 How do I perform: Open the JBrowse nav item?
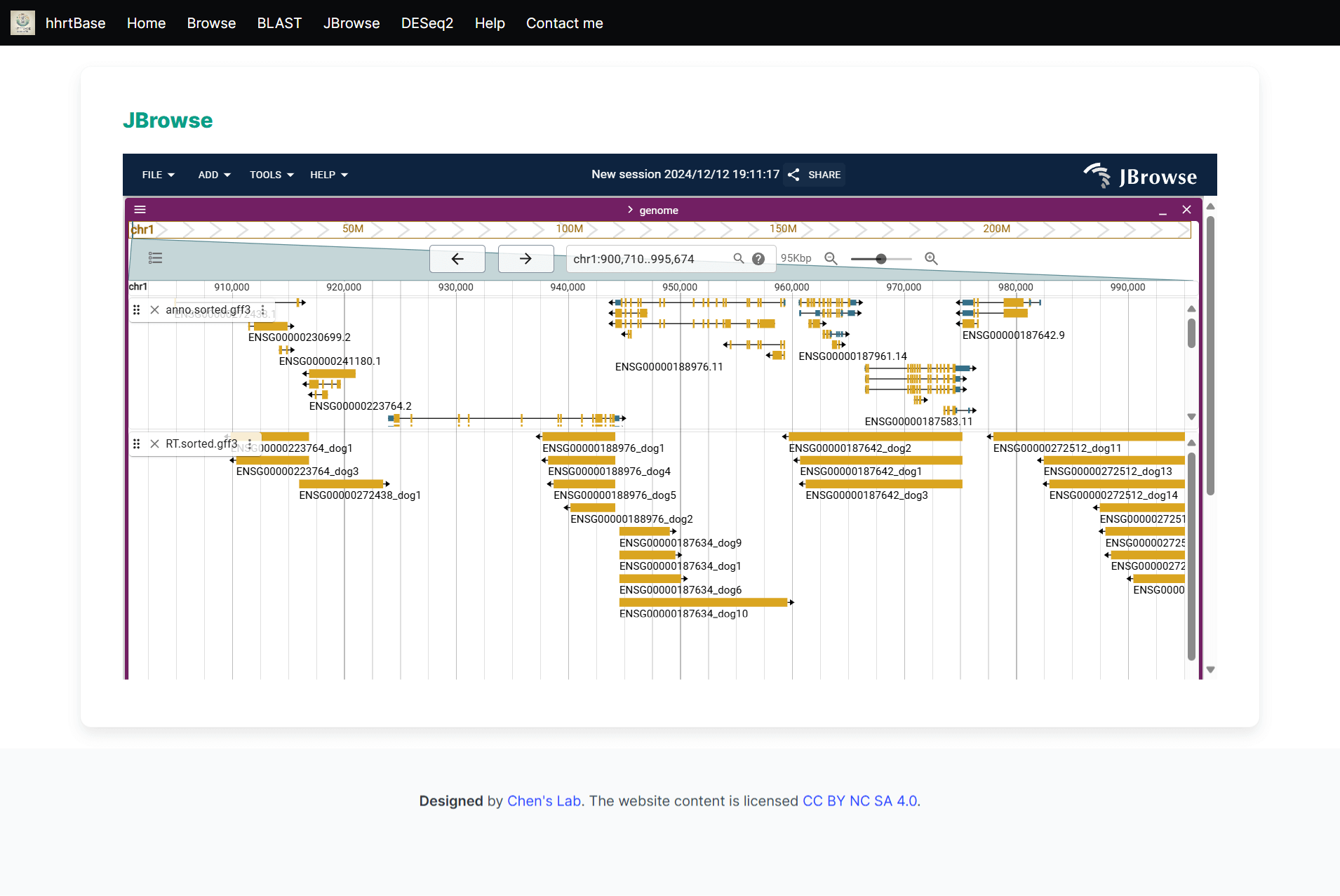[351, 23]
